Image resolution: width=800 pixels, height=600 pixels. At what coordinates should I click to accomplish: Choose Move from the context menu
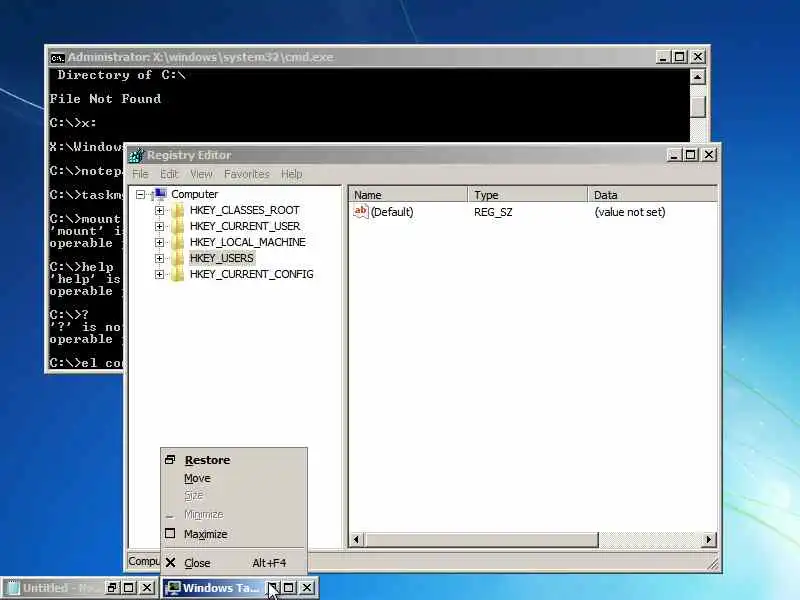tap(234, 479)
